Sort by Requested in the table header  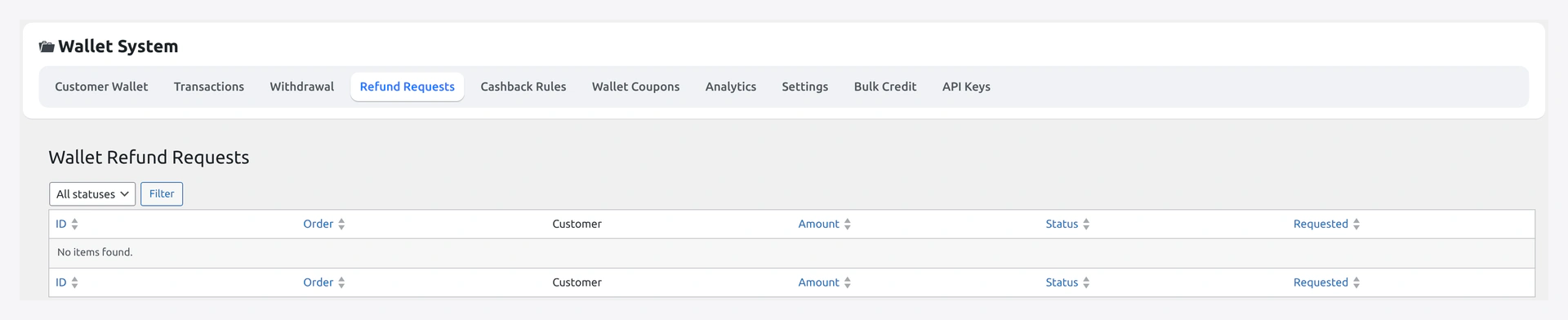[1326, 224]
